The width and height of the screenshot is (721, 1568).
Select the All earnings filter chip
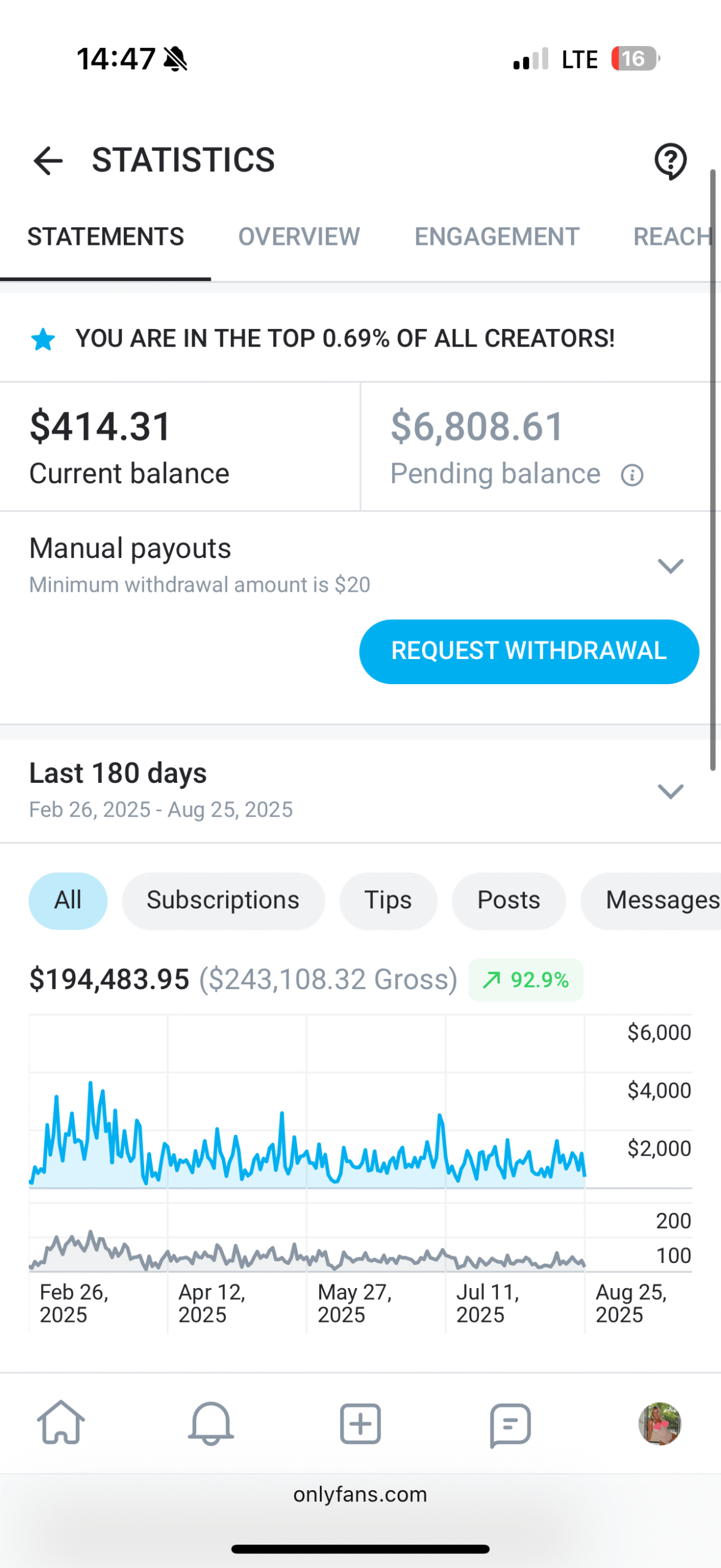click(68, 900)
